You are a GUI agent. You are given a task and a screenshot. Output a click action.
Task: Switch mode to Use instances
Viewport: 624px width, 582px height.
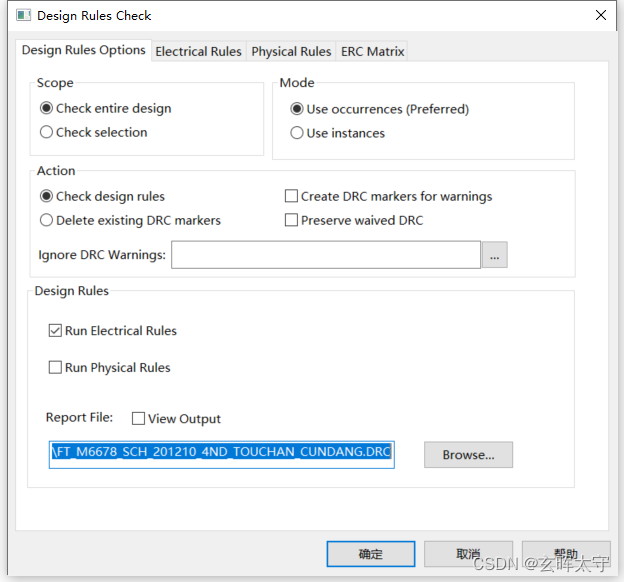click(297, 133)
